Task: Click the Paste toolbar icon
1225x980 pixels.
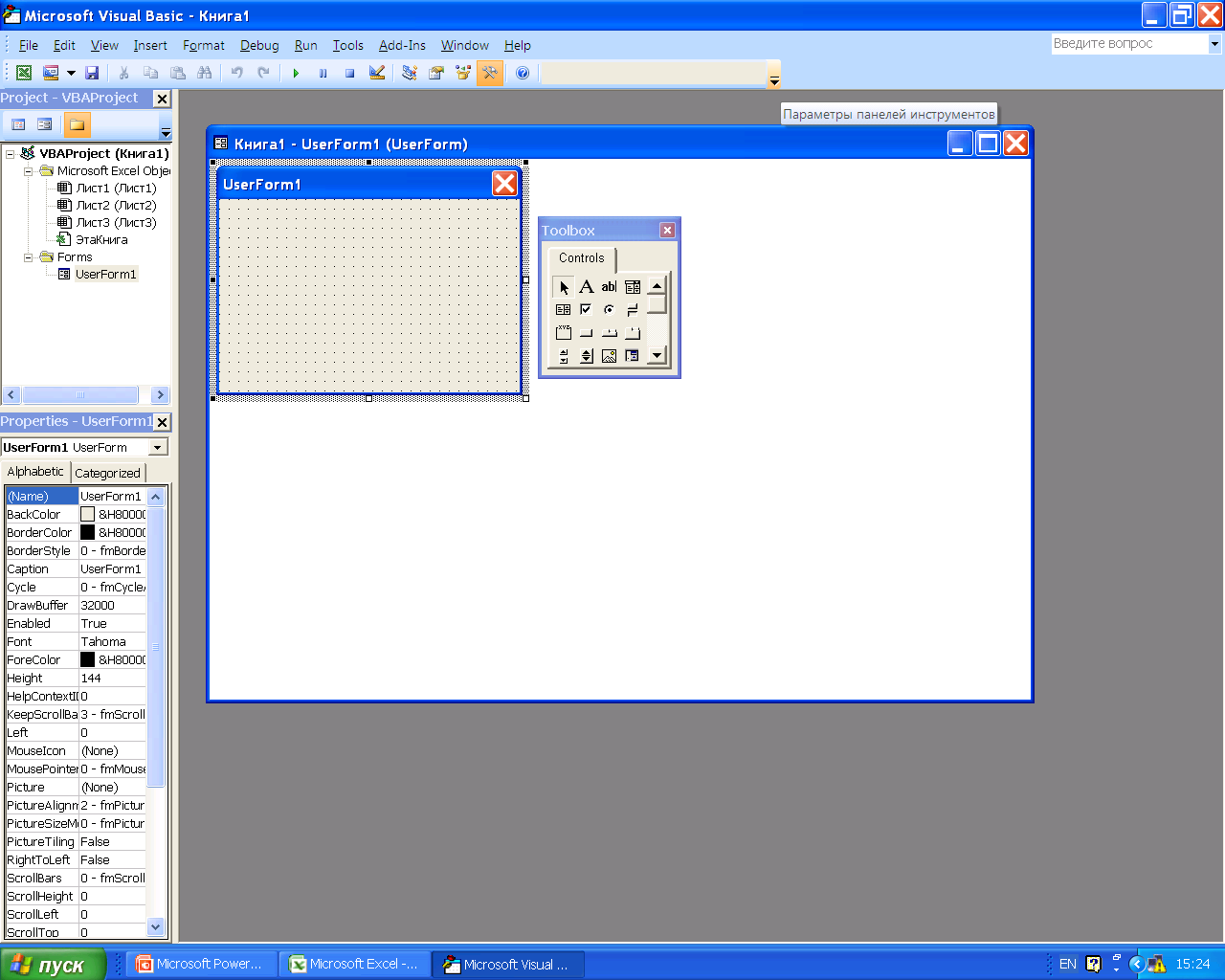Action: (177, 73)
